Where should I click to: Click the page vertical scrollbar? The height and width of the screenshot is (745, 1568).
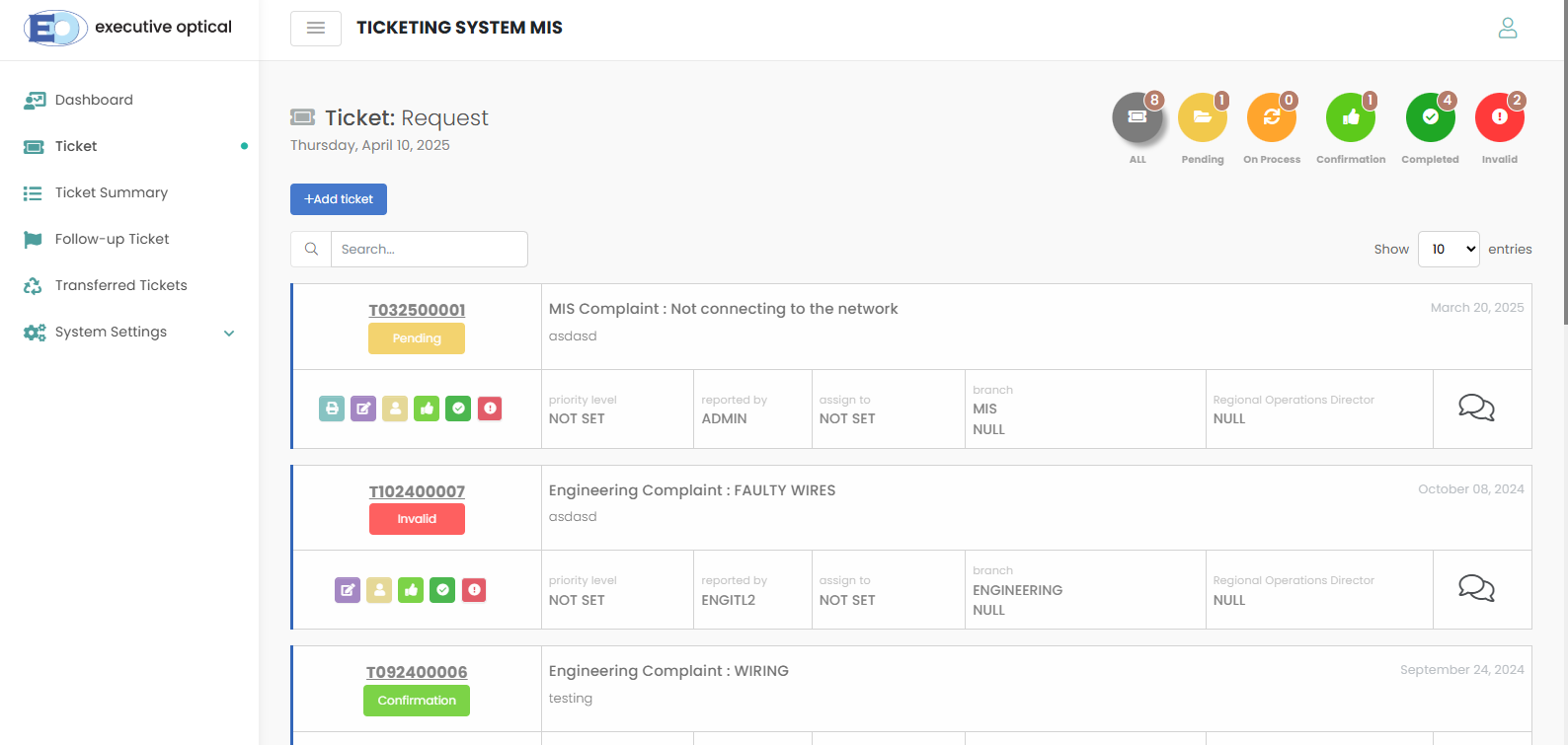point(1564,163)
